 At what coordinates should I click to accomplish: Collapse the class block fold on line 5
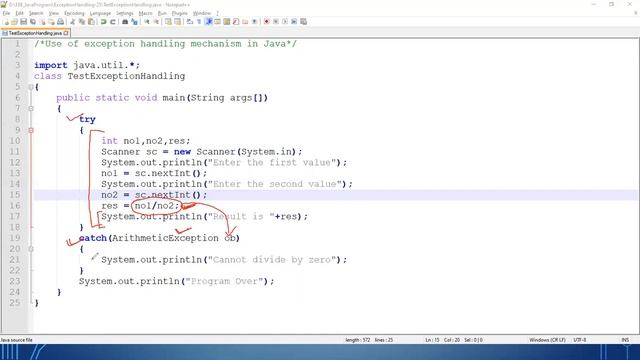tap(31, 87)
